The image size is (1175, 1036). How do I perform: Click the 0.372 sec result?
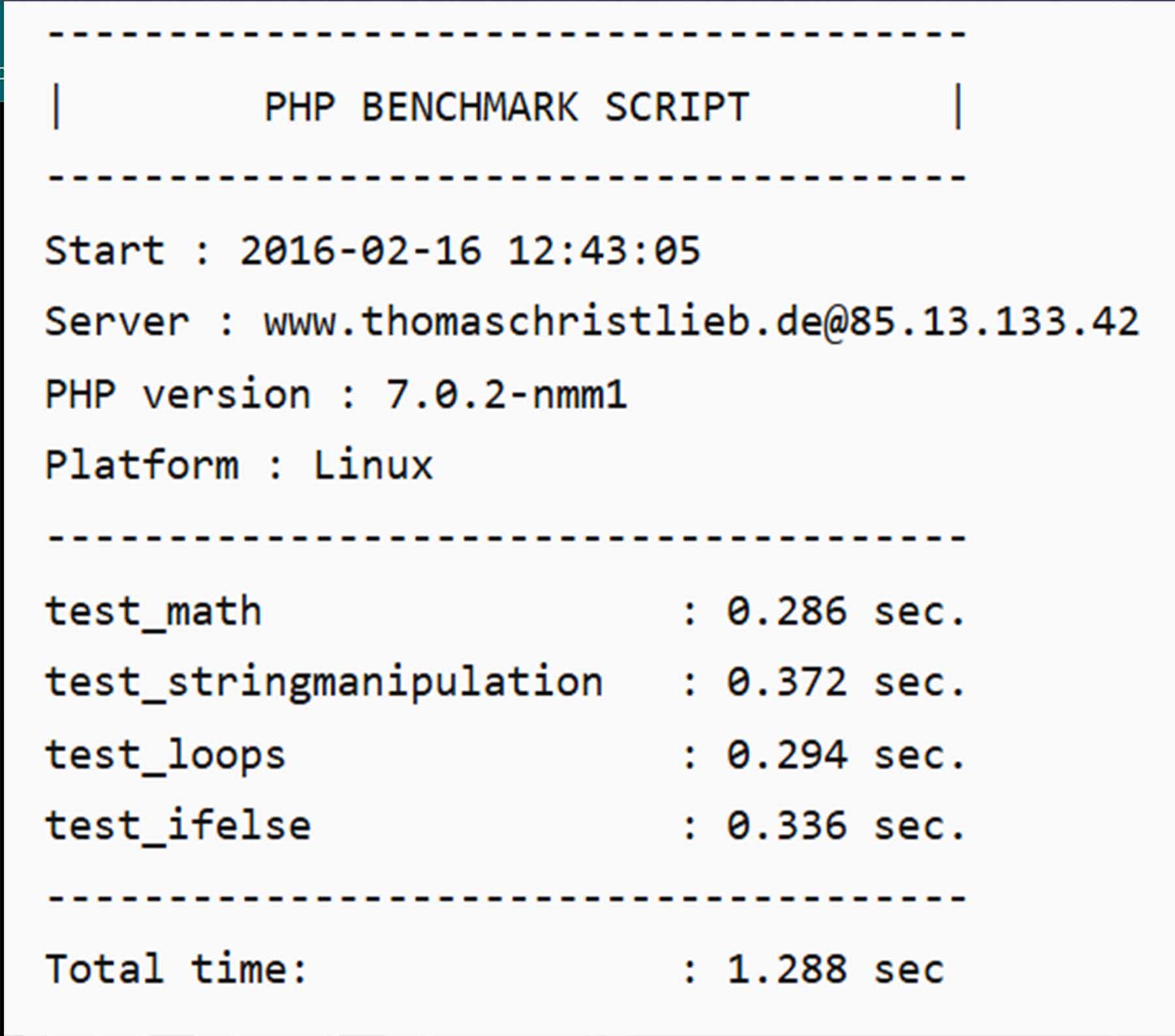pos(845,683)
